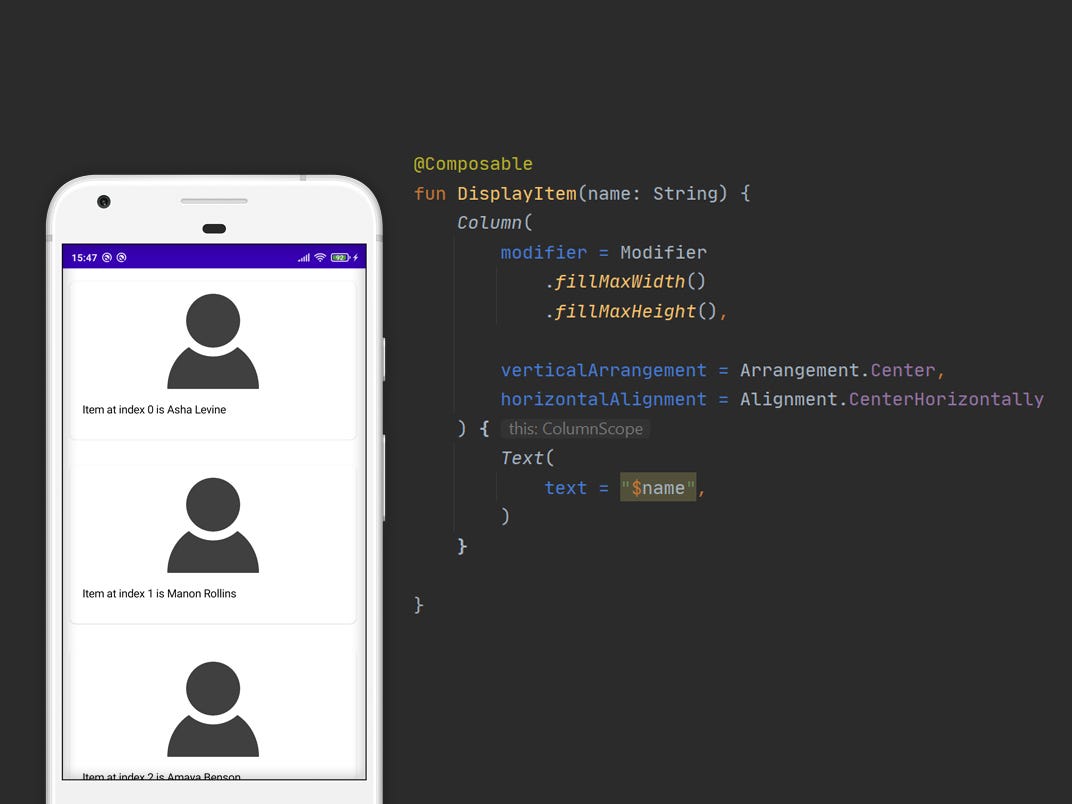Select the 'Item at index 1 is Manon Rollins' text
Image resolution: width=1072 pixels, height=804 pixels.
(157, 593)
